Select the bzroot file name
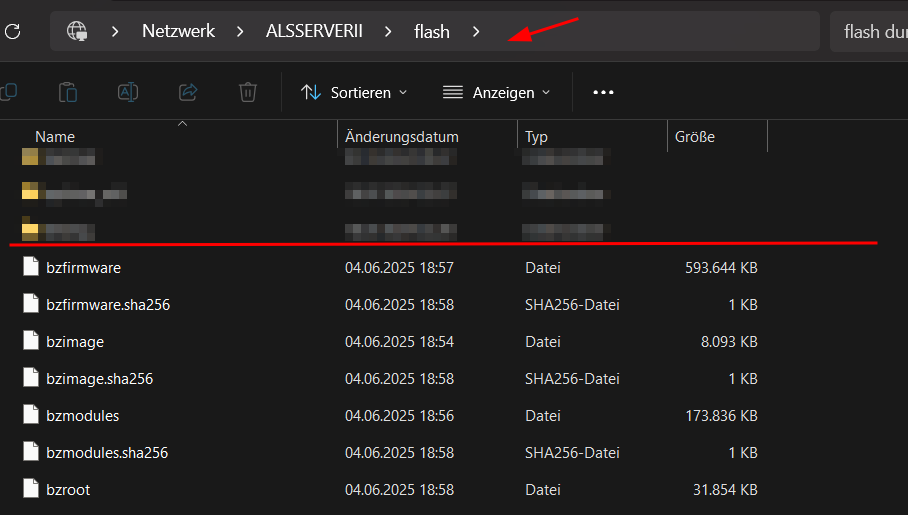 coord(68,490)
